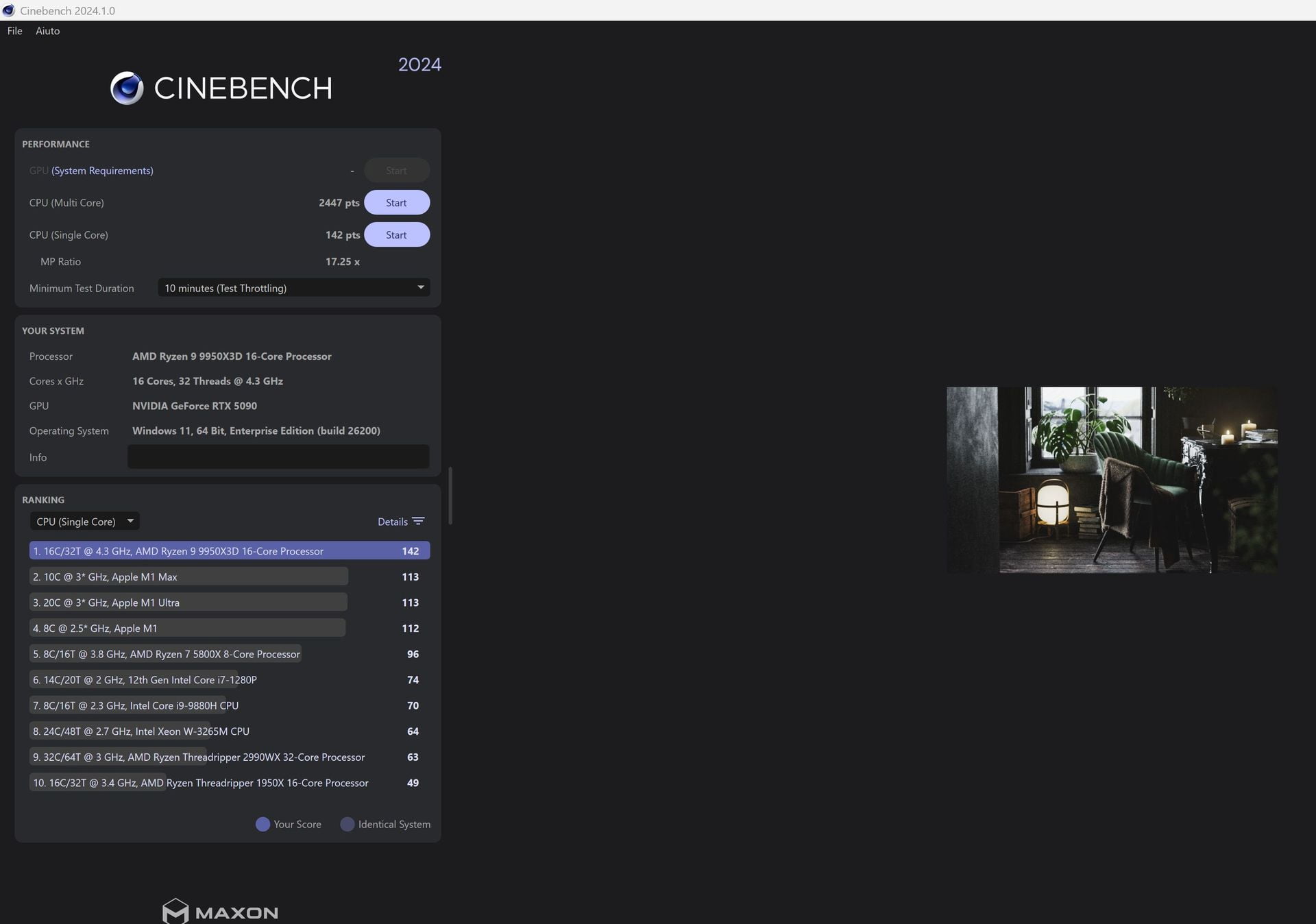Click the rendered room scene image
Image resolution: width=1316 pixels, height=924 pixels.
(x=1112, y=480)
